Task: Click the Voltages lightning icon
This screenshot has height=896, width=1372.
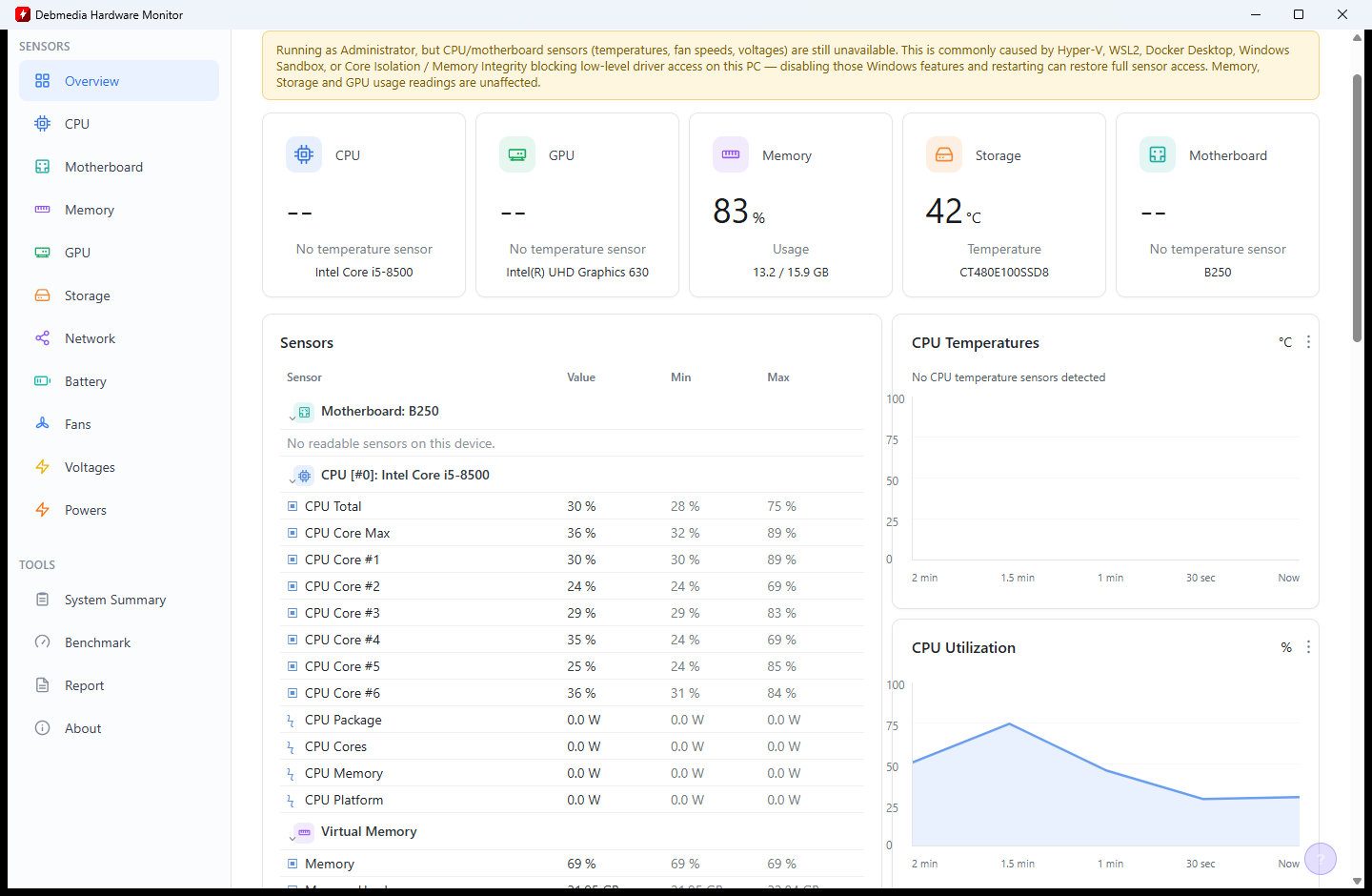Action: [x=42, y=467]
